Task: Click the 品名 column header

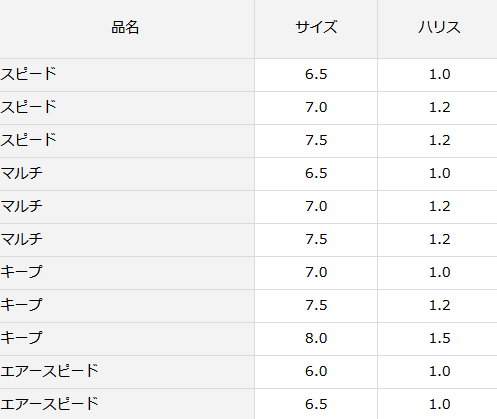Action: pyautogui.click(x=127, y=29)
